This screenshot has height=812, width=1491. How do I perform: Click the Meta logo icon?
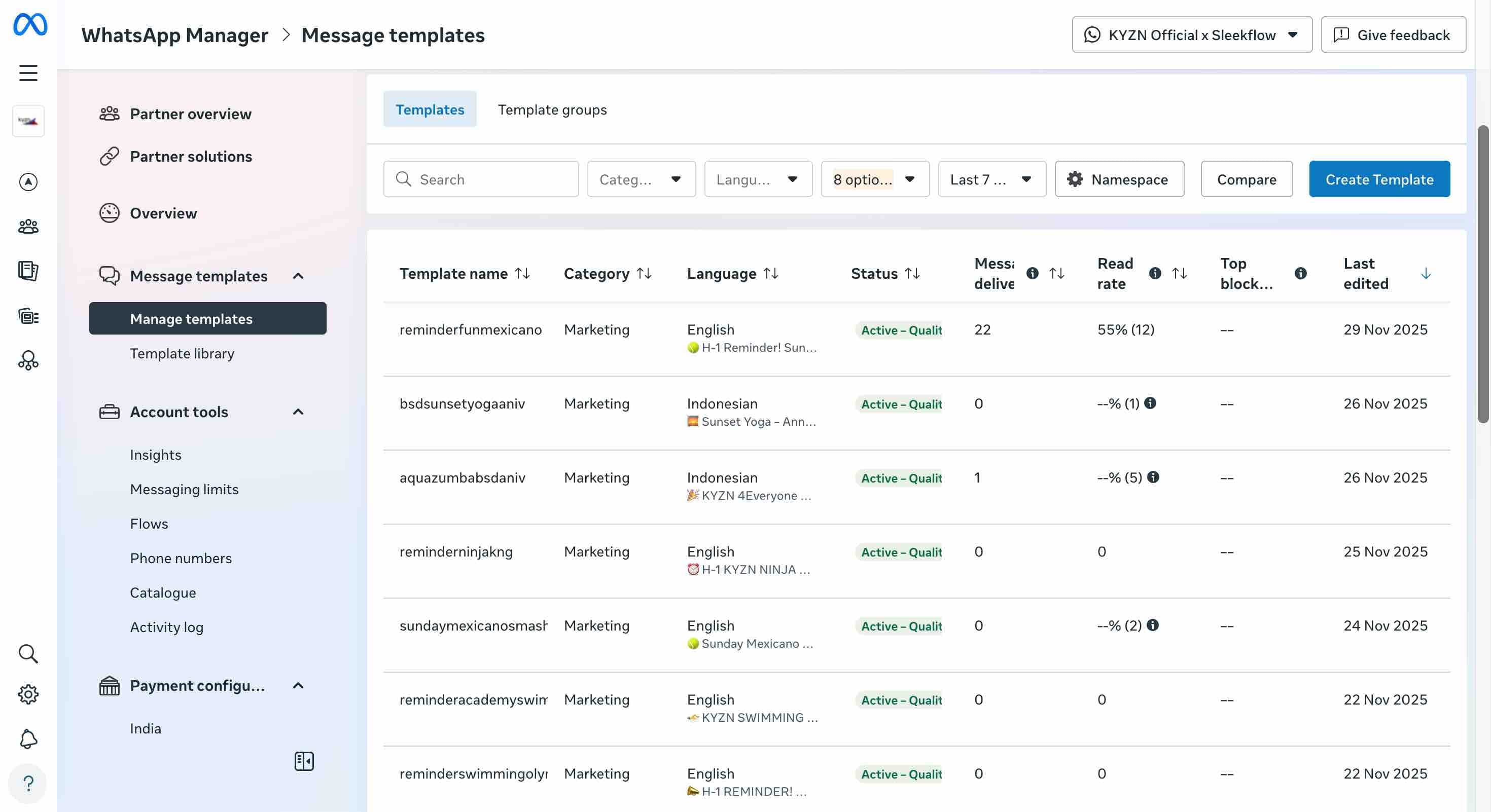point(30,24)
